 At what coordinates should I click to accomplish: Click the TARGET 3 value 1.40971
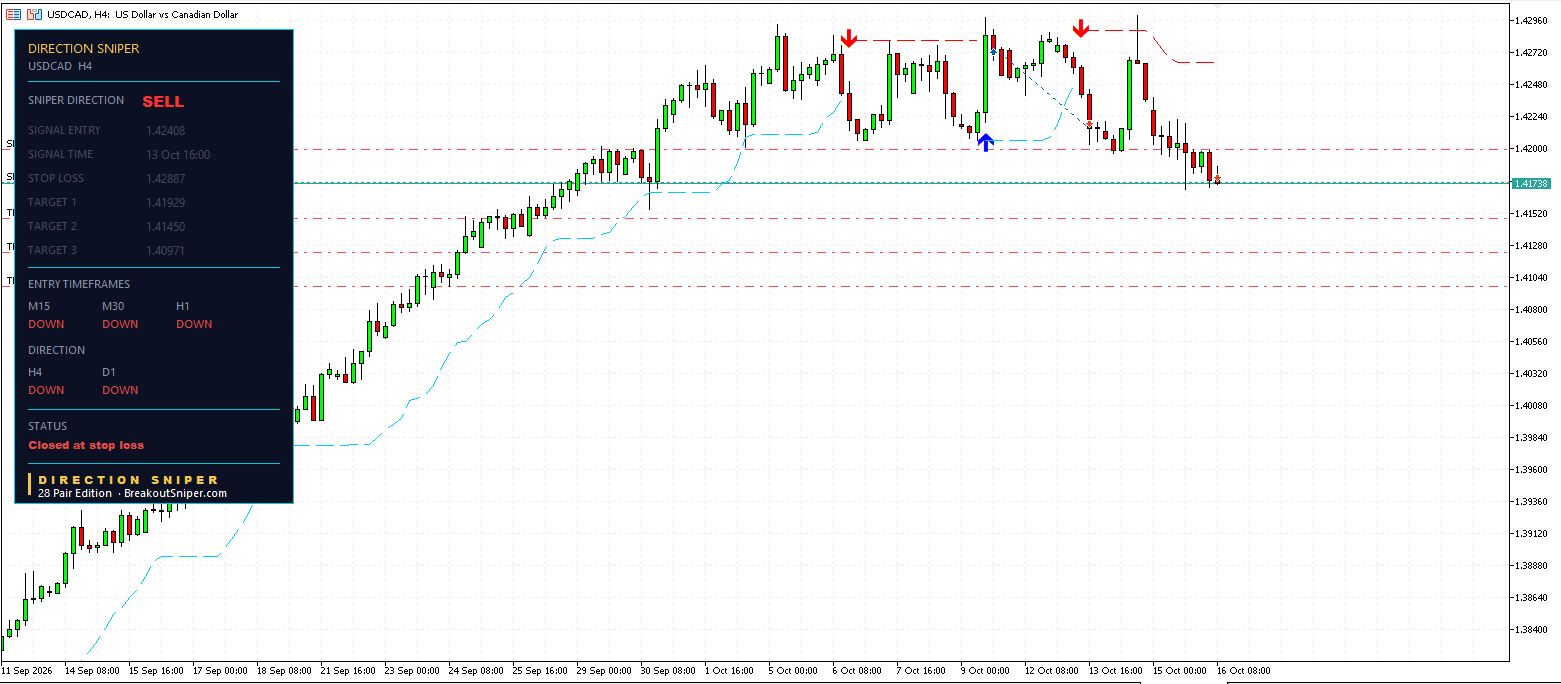pos(165,250)
